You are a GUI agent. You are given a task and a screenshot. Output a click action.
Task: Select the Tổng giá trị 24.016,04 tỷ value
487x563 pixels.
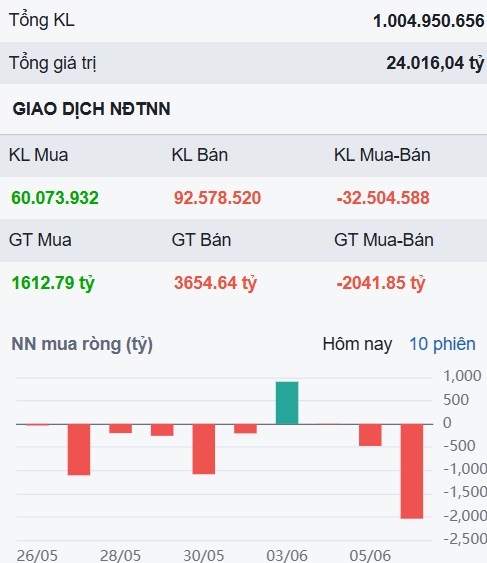coord(435,63)
